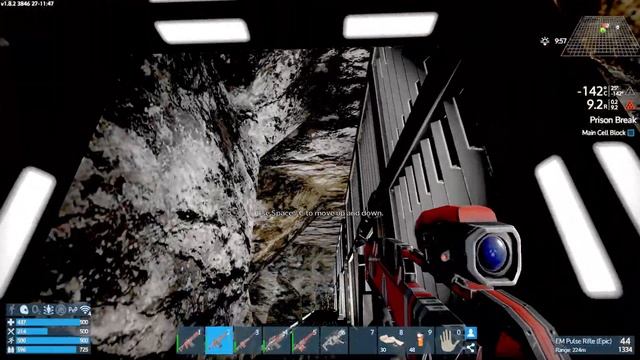Click the sun daytime icon
The width and height of the screenshot is (640, 360).
[545, 41]
